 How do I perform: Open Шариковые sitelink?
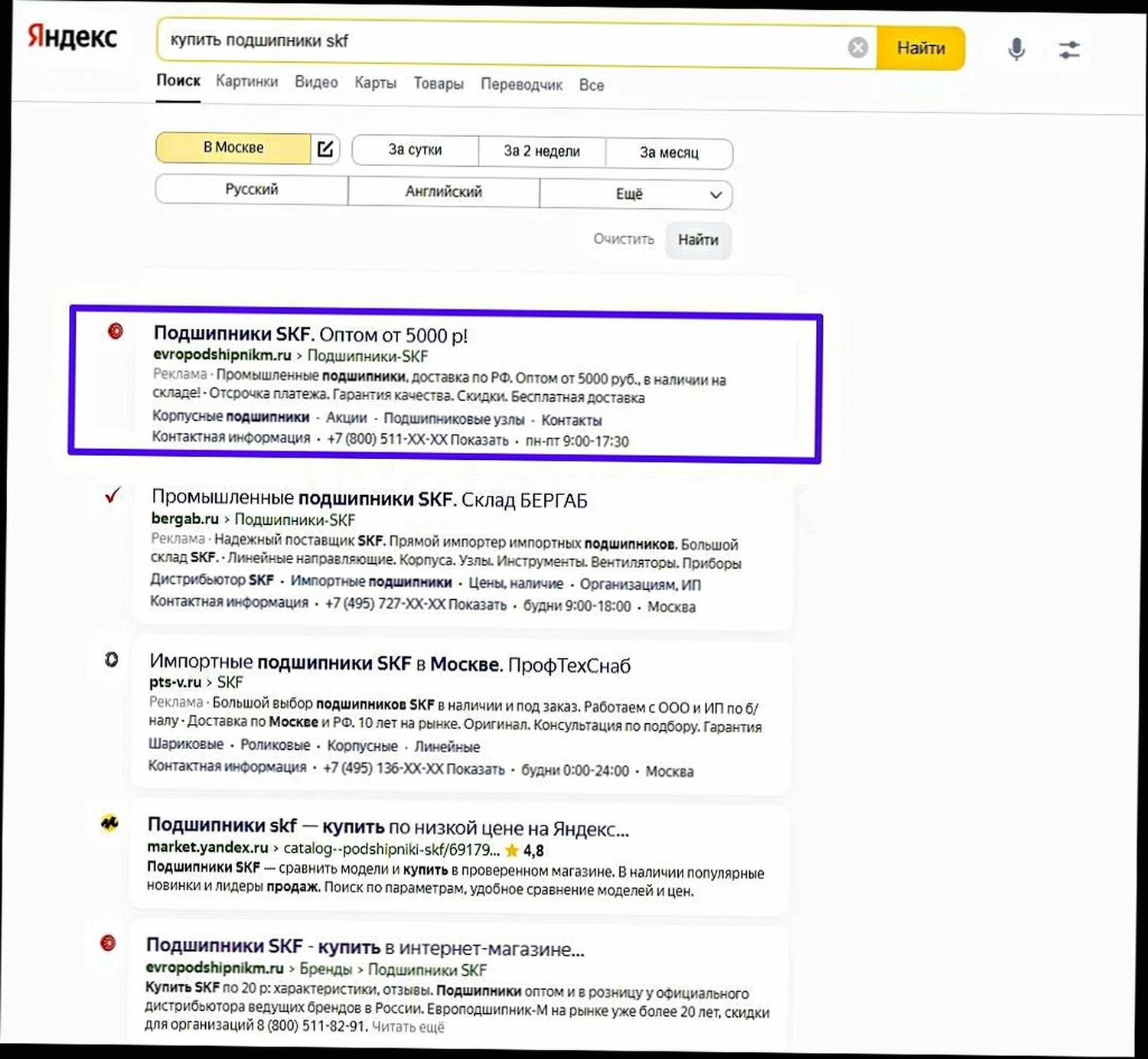click(186, 744)
